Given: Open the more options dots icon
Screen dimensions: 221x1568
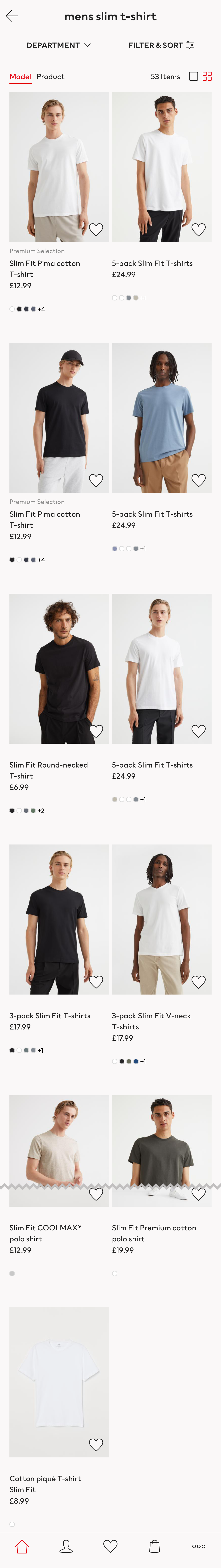Looking at the screenshot, I should click(x=198, y=1546).
